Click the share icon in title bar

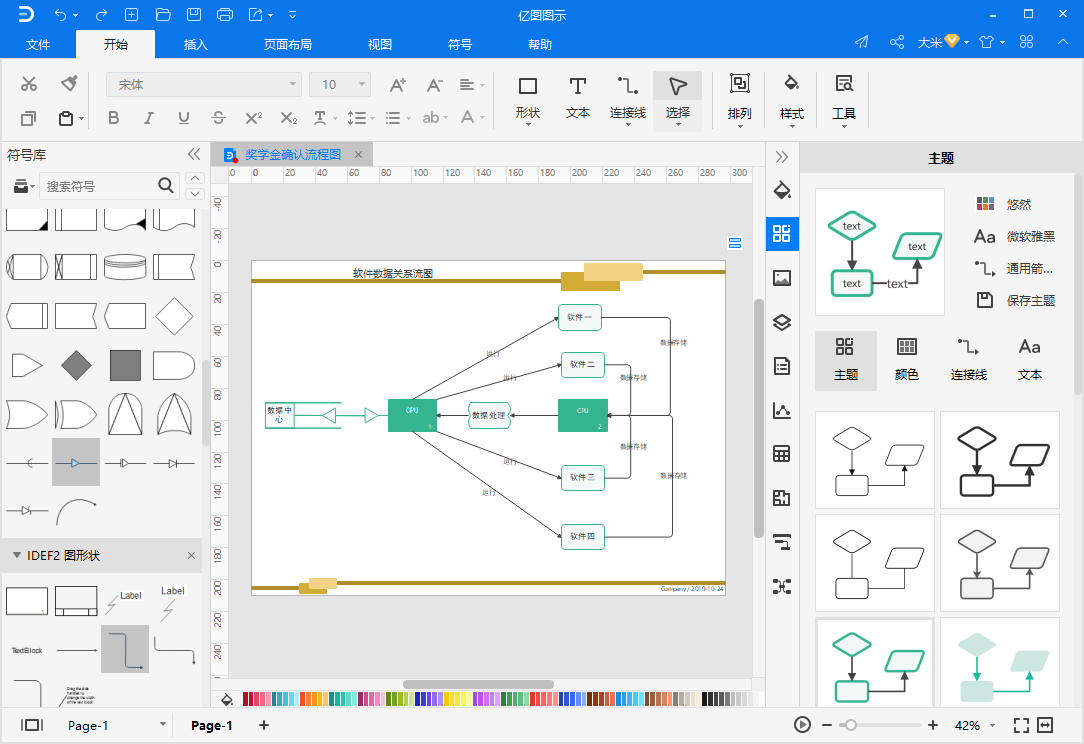click(x=896, y=42)
